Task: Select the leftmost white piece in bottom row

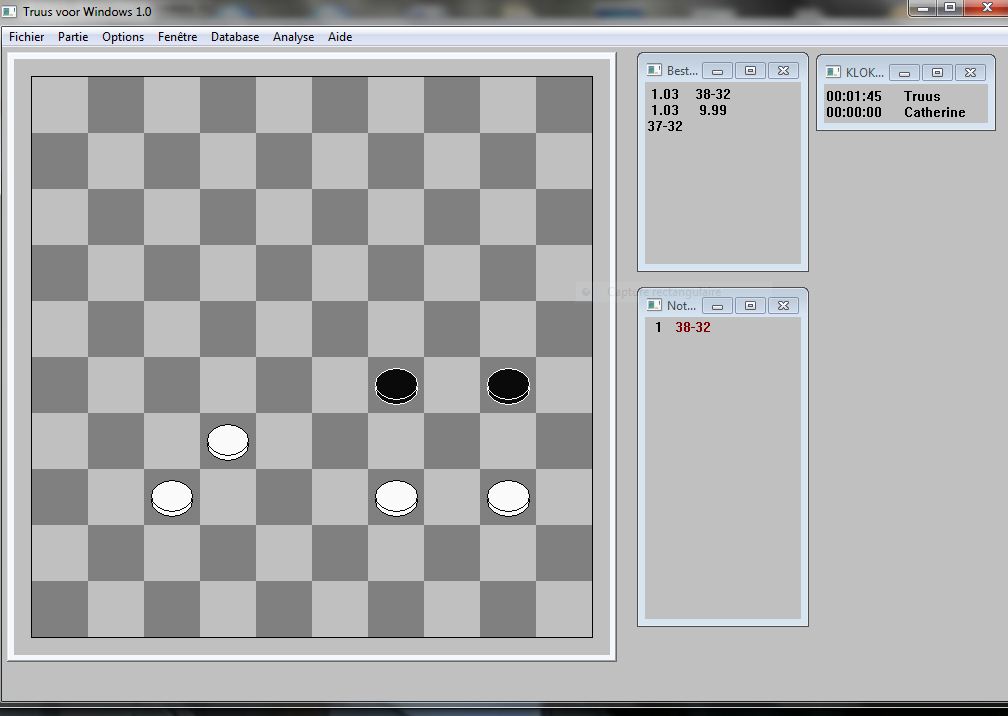Action: pyautogui.click(x=172, y=497)
